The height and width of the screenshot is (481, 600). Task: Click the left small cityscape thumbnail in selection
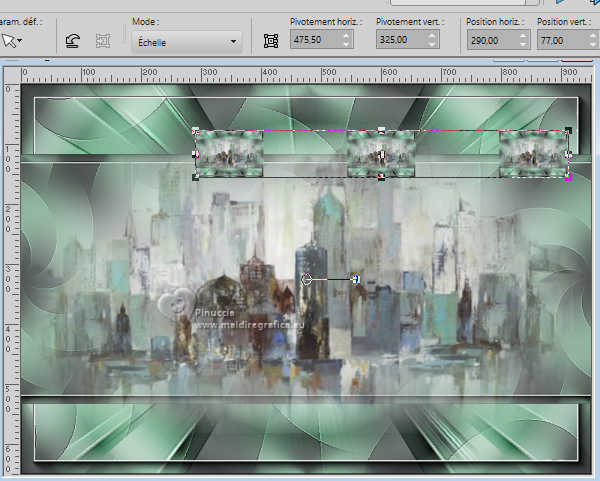click(230, 154)
